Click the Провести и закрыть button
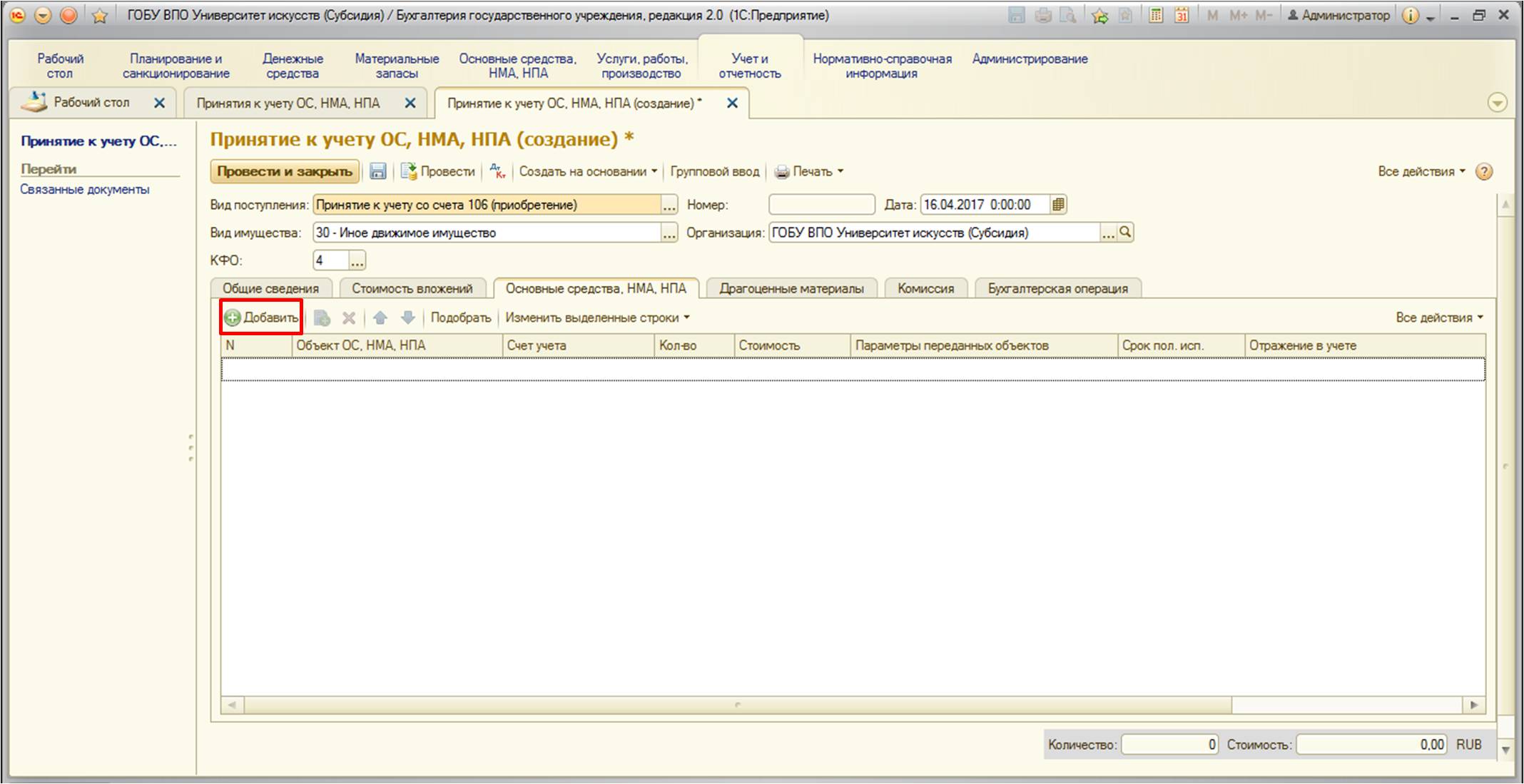 coord(285,171)
